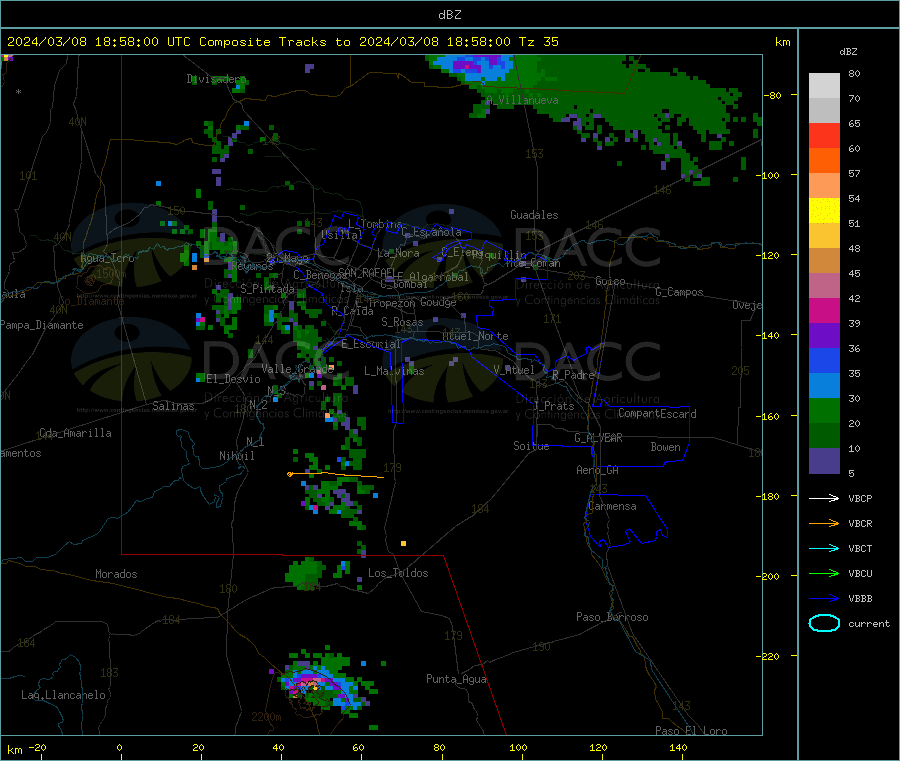Click the 'Aero_GH' map label
The height and width of the screenshot is (761, 900).
[597, 470]
